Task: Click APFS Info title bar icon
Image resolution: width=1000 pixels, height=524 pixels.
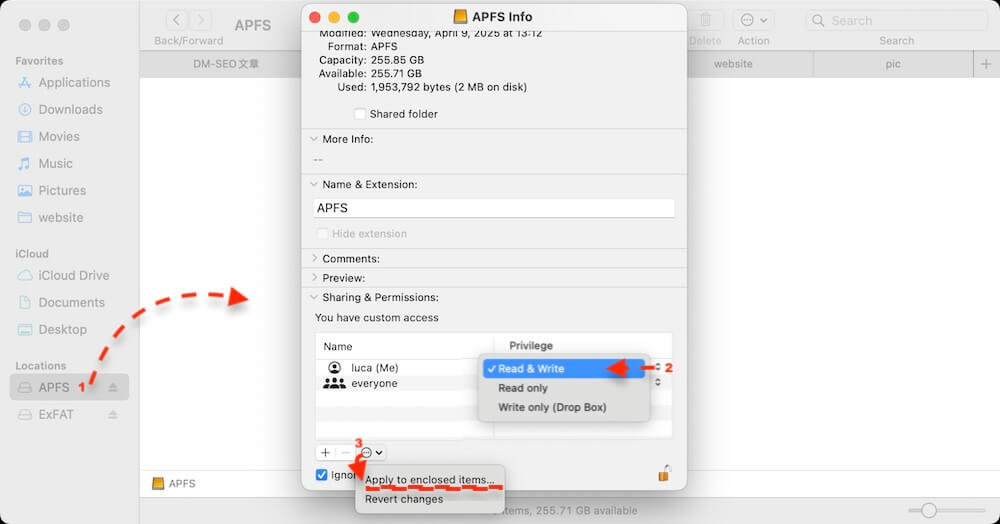Action: pos(460,17)
